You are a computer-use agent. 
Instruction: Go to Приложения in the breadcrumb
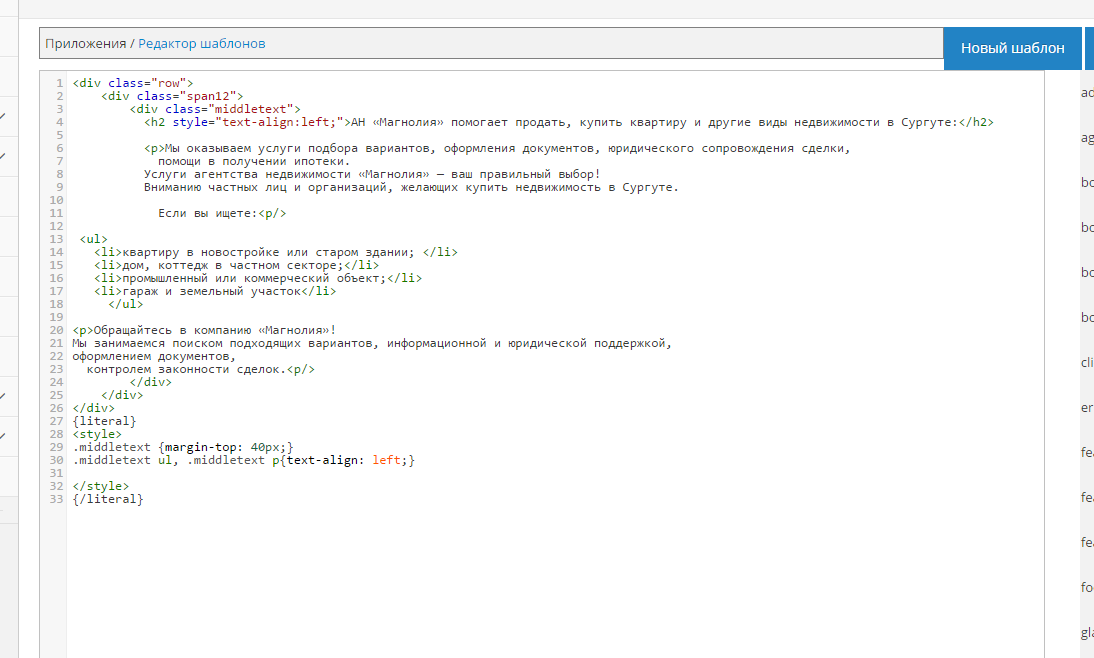[x=86, y=43]
